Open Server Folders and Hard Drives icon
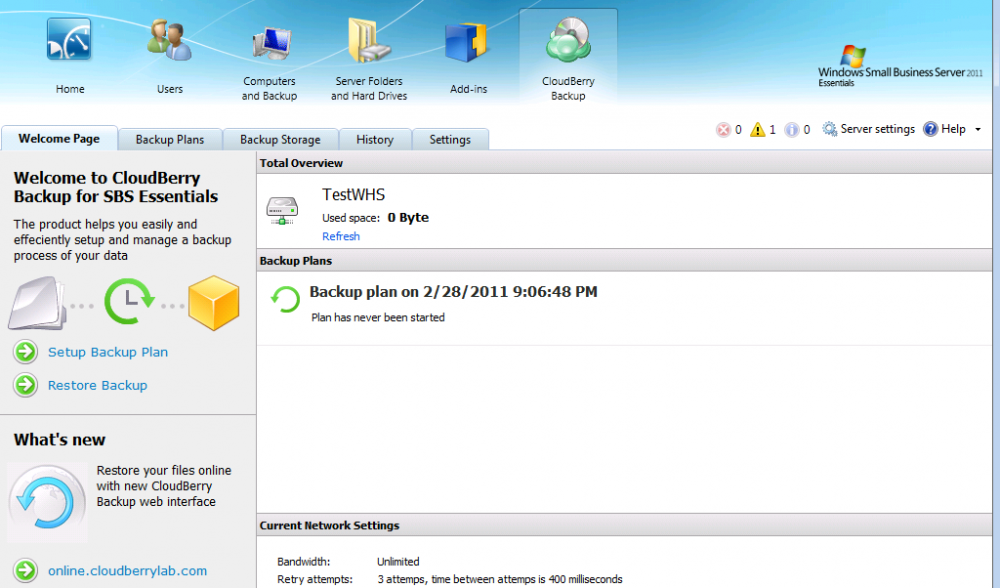Screen dimensions: 1000x588 click(368, 42)
